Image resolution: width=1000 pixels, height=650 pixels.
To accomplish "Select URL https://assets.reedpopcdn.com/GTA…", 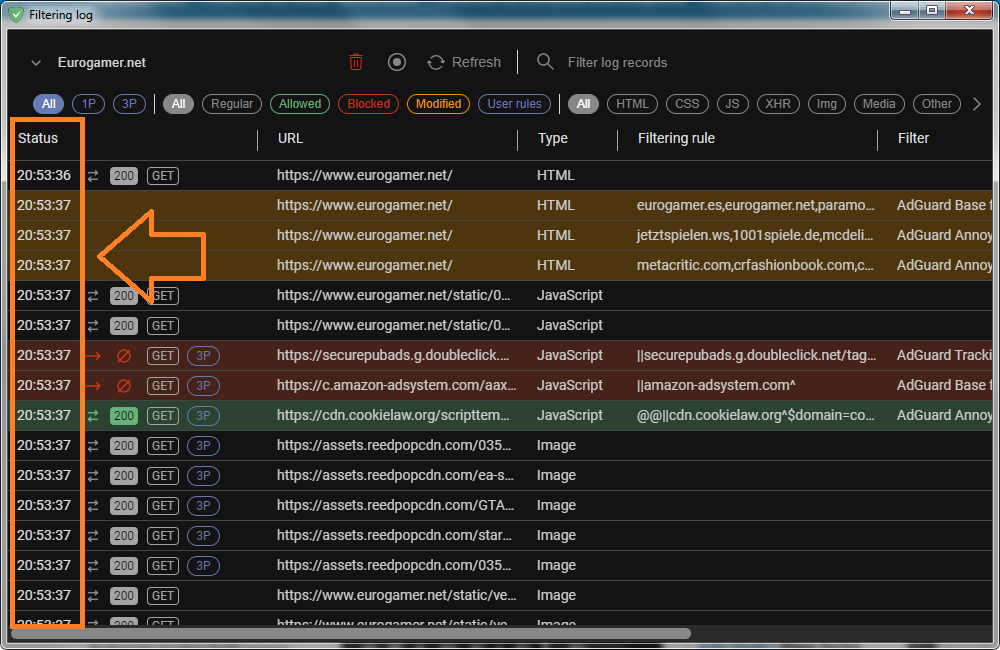I will click(395, 505).
